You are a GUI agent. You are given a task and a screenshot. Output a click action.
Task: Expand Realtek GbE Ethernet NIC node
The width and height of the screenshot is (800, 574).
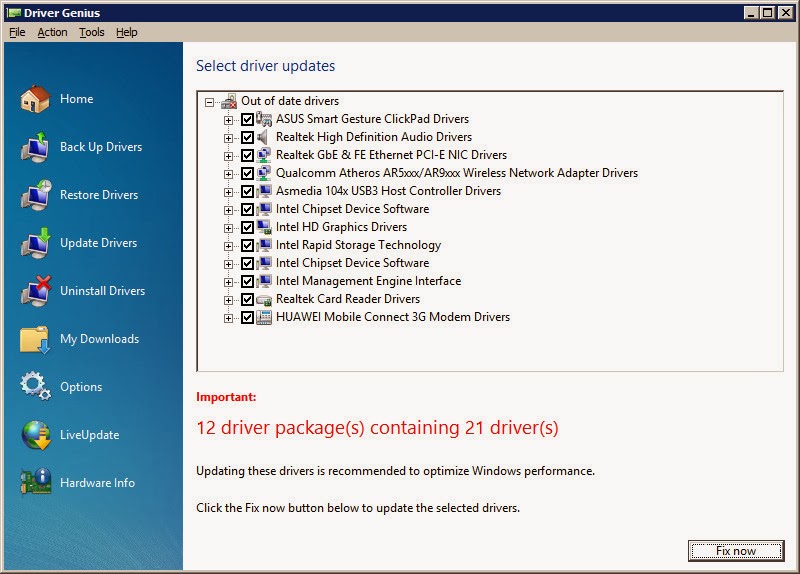228,156
